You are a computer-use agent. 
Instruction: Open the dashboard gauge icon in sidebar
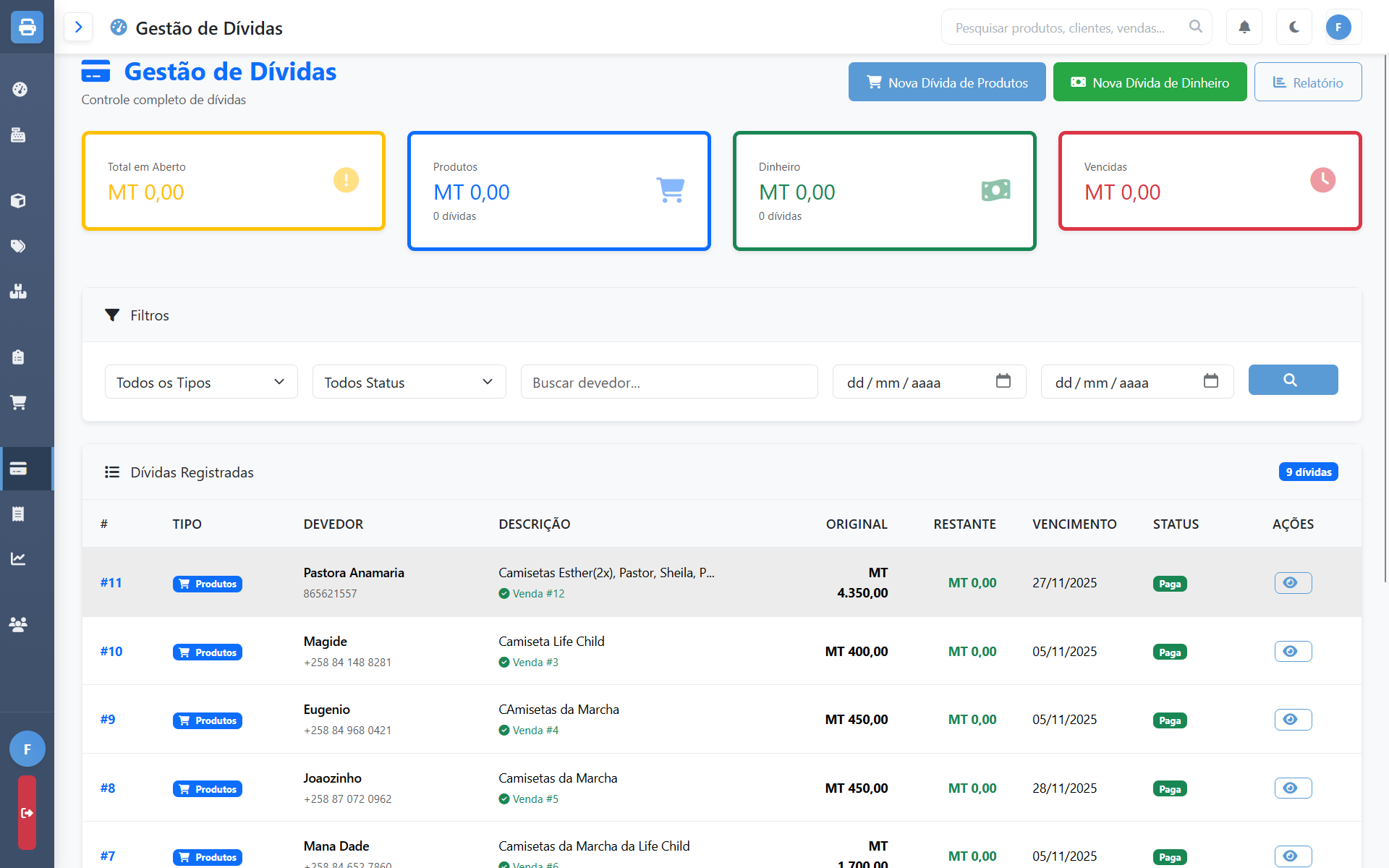coord(20,90)
